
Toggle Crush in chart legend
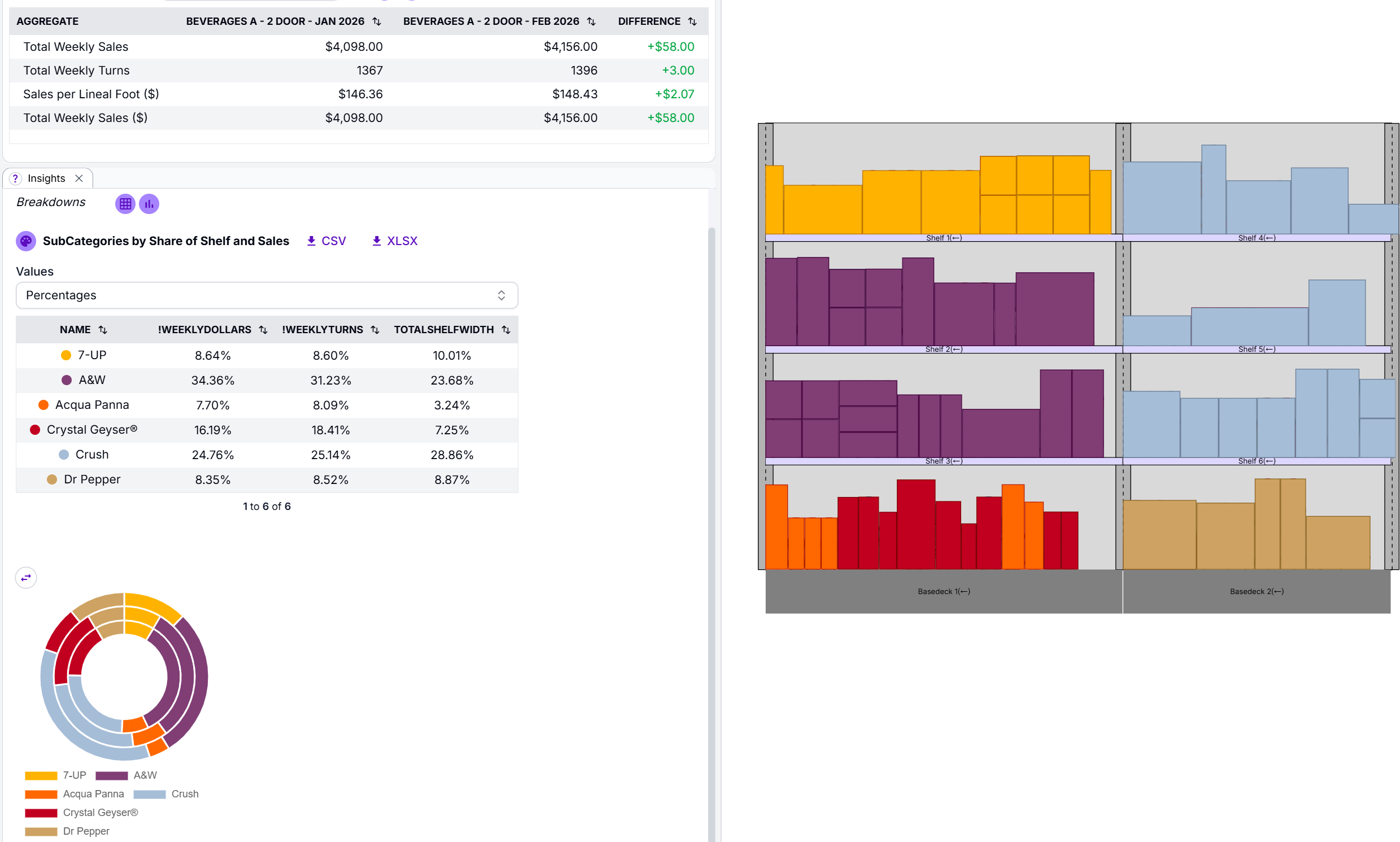point(165,795)
